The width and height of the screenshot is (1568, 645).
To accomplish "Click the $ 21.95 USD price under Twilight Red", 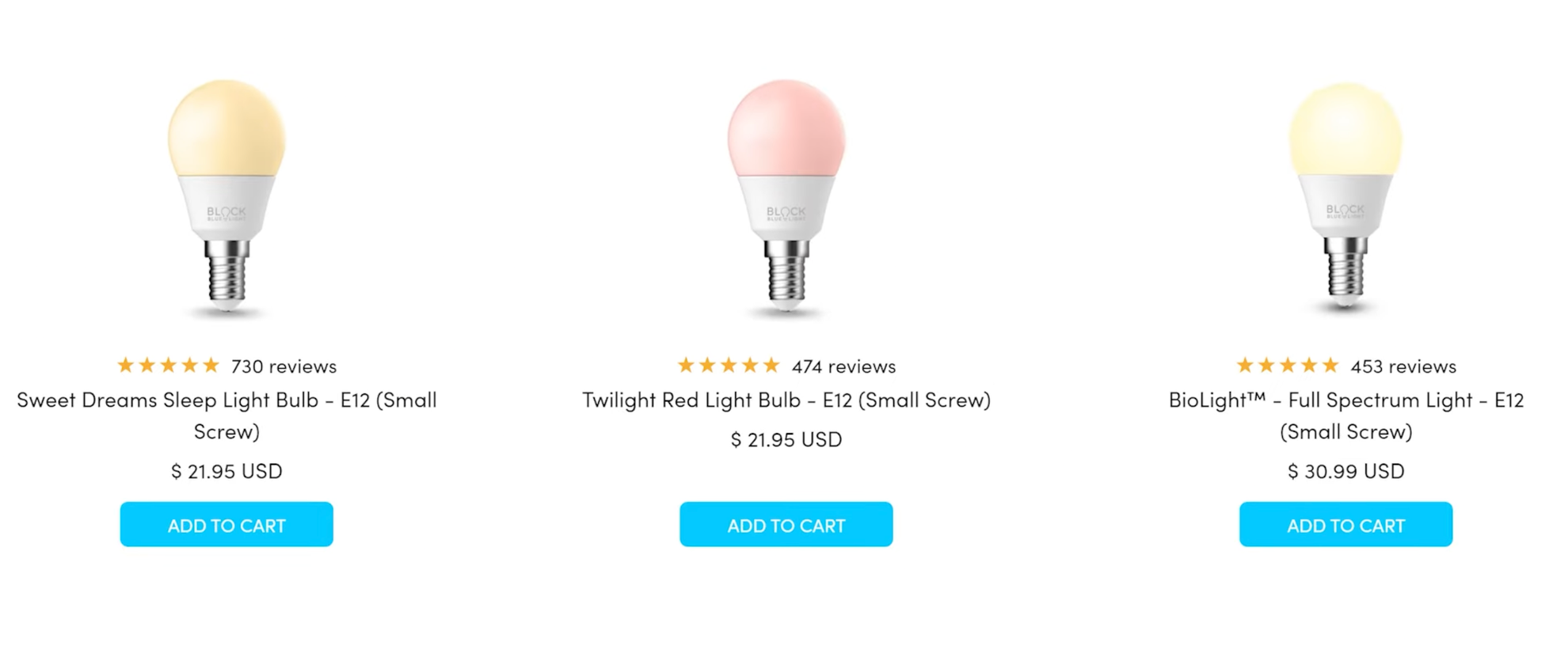I will tap(786, 439).
